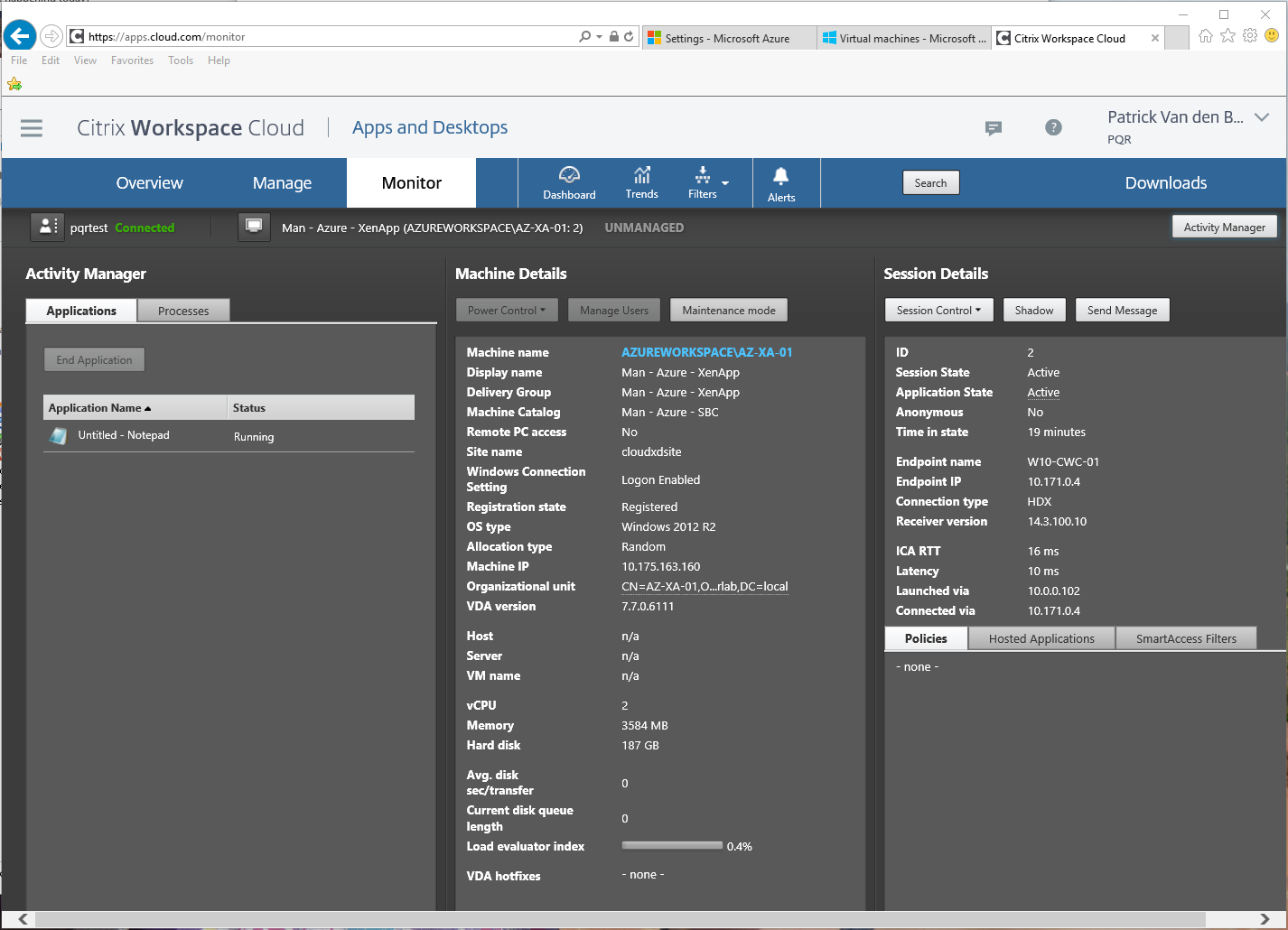
Task: Click the Send Message button
Action: pyautogui.click(x=1122, y=310)
